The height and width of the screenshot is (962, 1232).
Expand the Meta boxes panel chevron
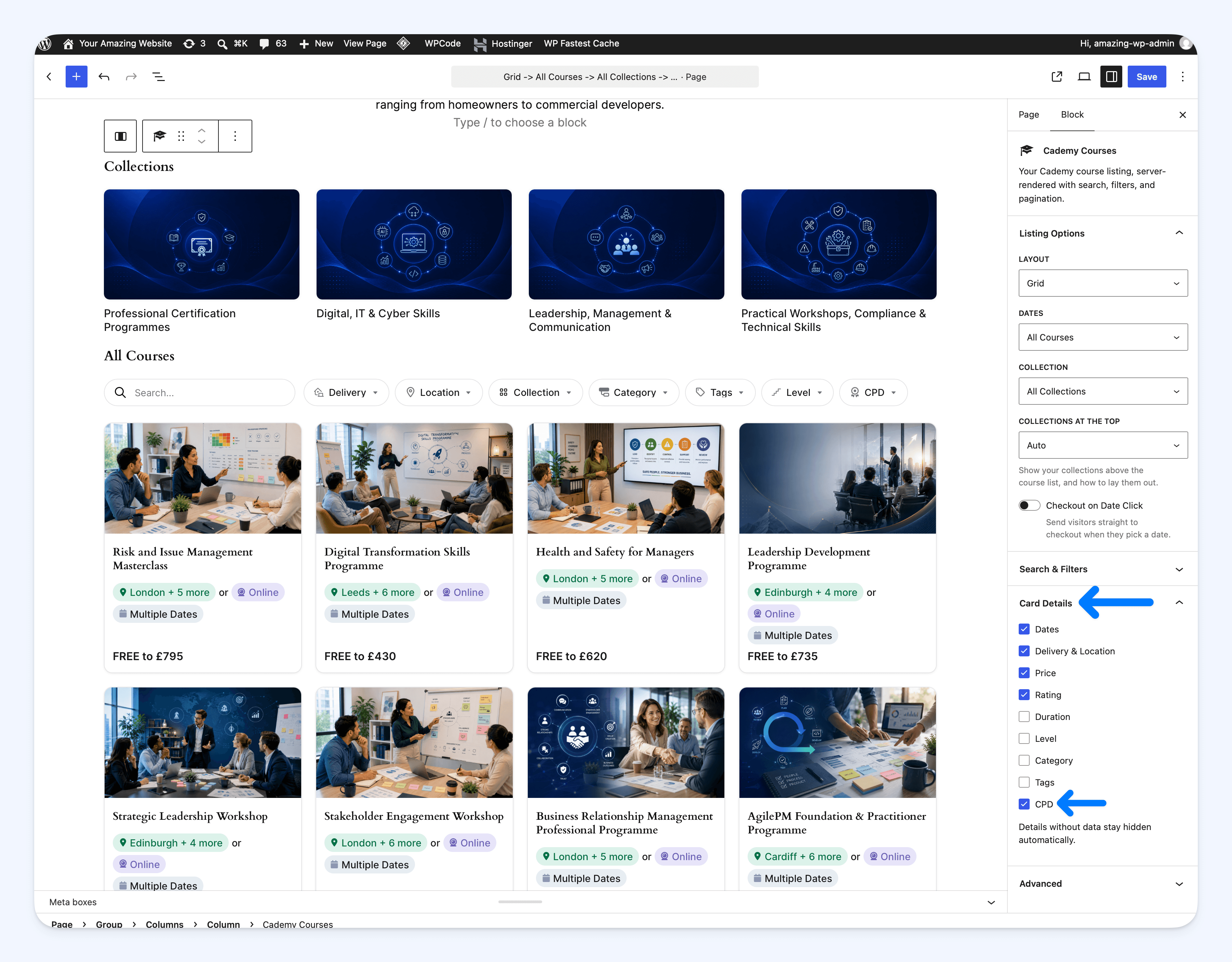[x=991, y=902]
